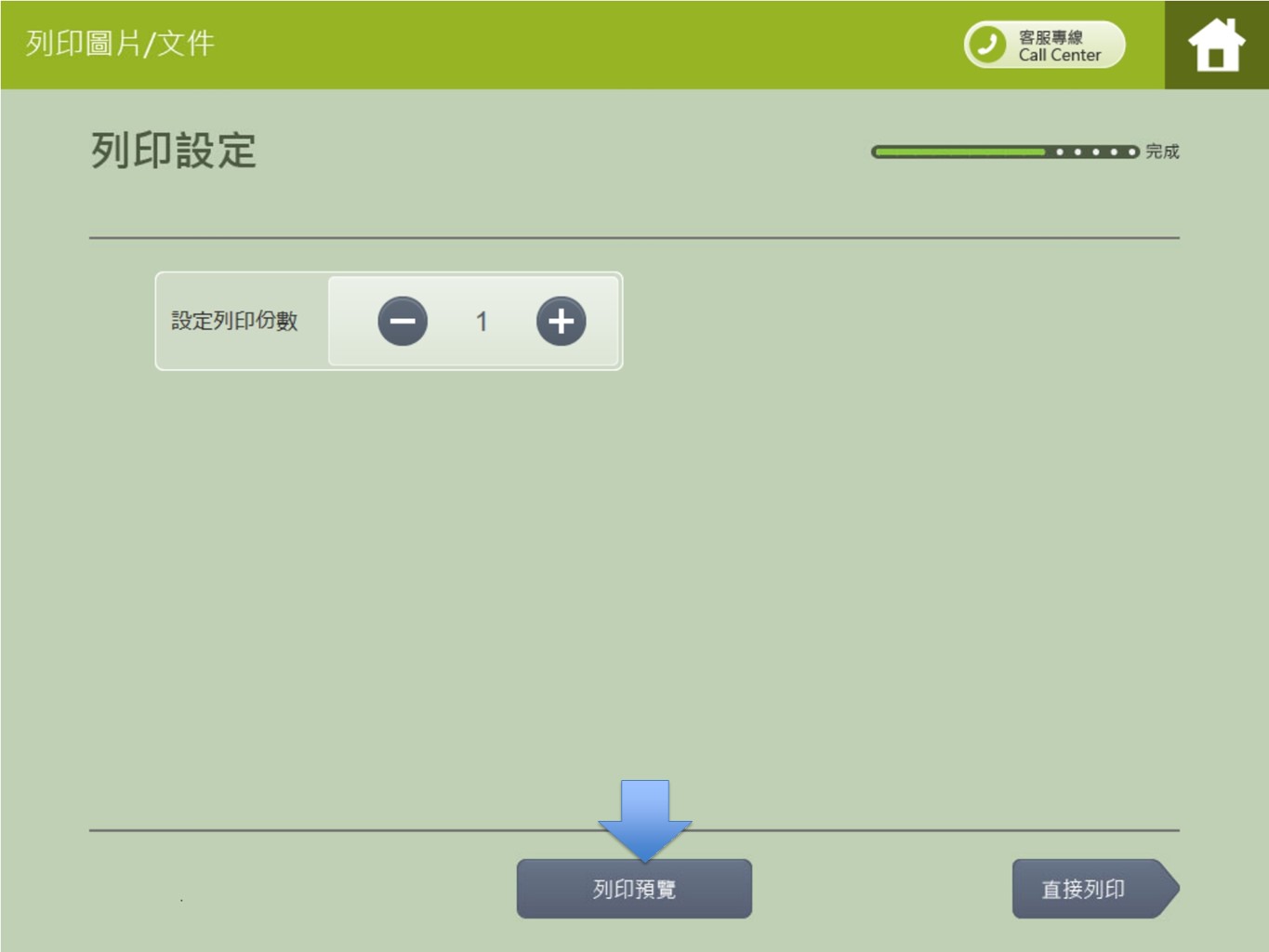The height and width of the screenshot is (952, 1269).
Task: Tap the home icon
Action: (1216, 45)
